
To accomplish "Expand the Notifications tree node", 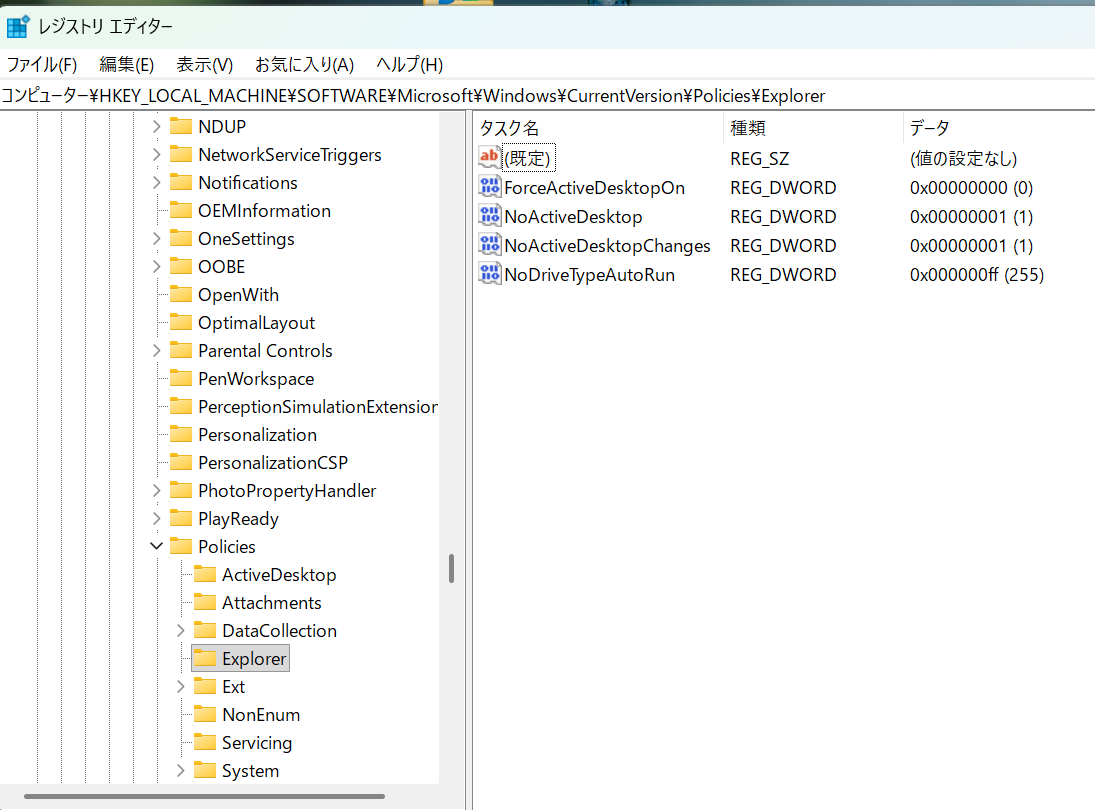I will (156, 182).
